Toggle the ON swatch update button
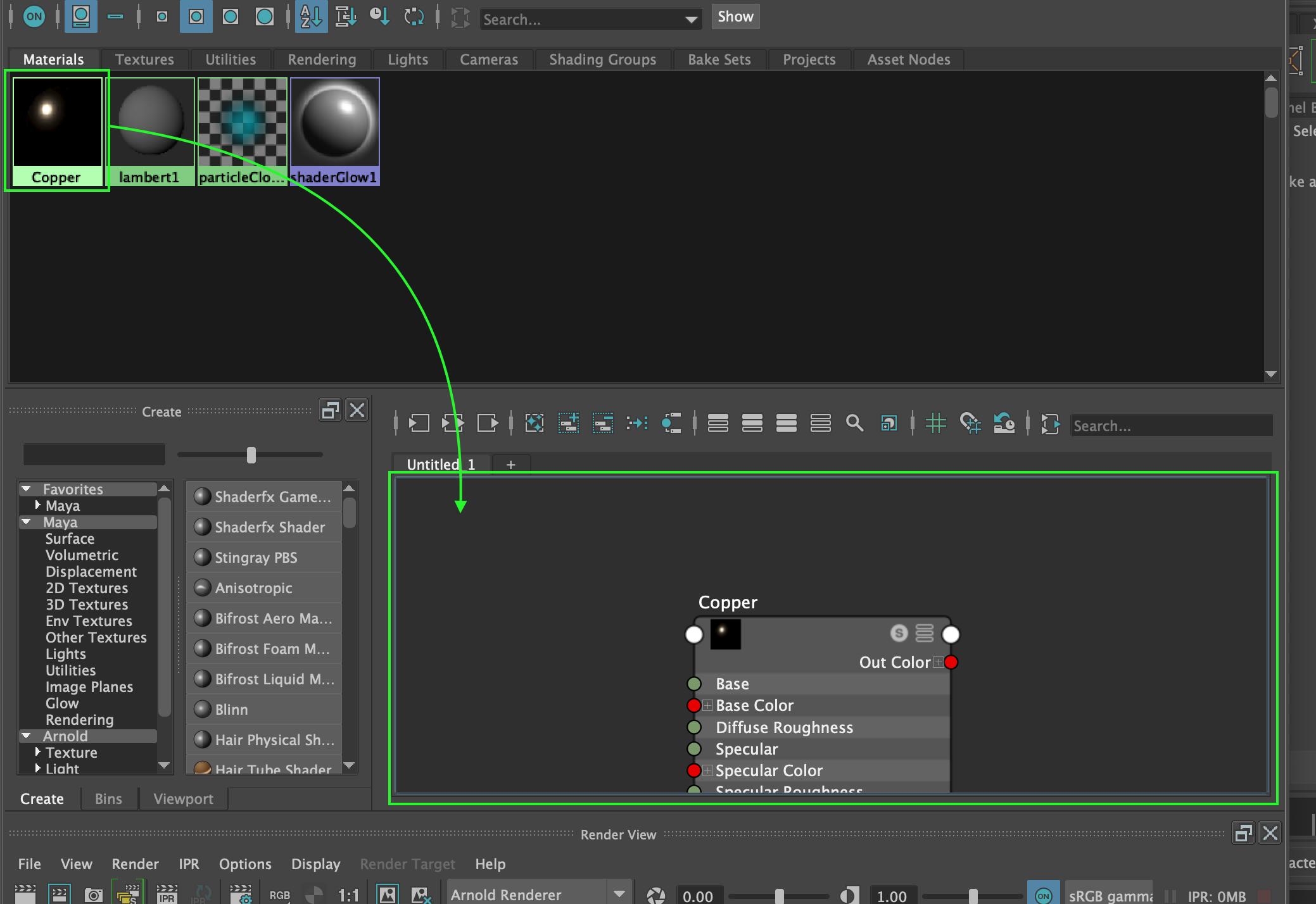1316x904 pixels. (x=34, y=17)
